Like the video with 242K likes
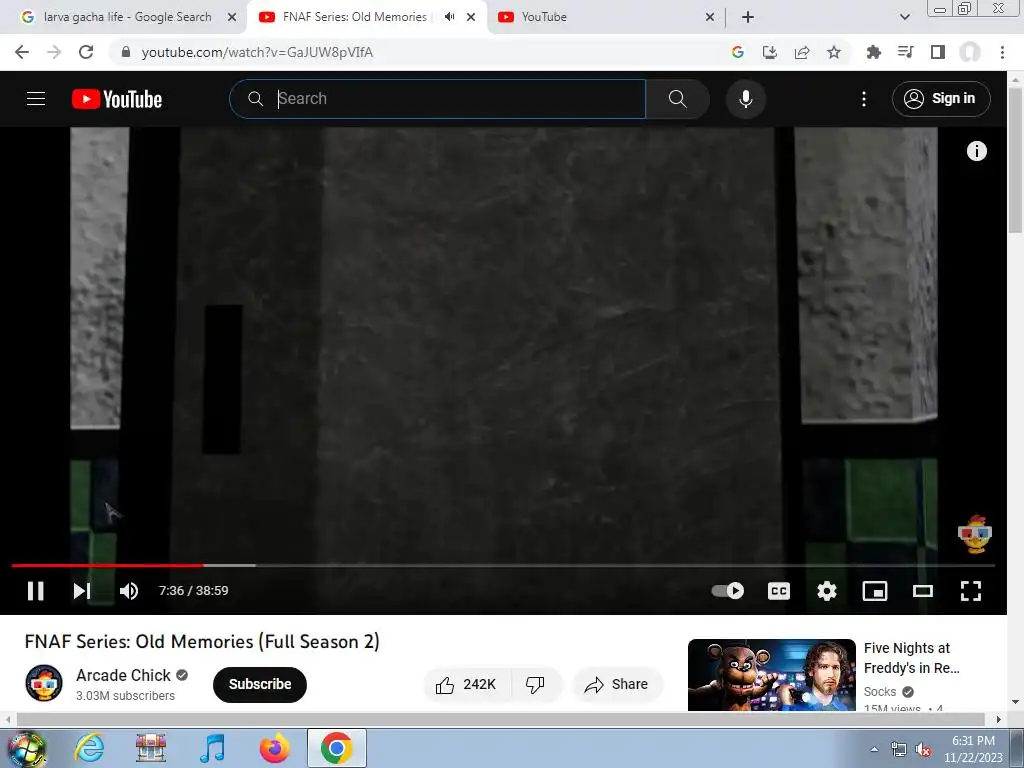1024x768 pixels. (x=466, y=684)
